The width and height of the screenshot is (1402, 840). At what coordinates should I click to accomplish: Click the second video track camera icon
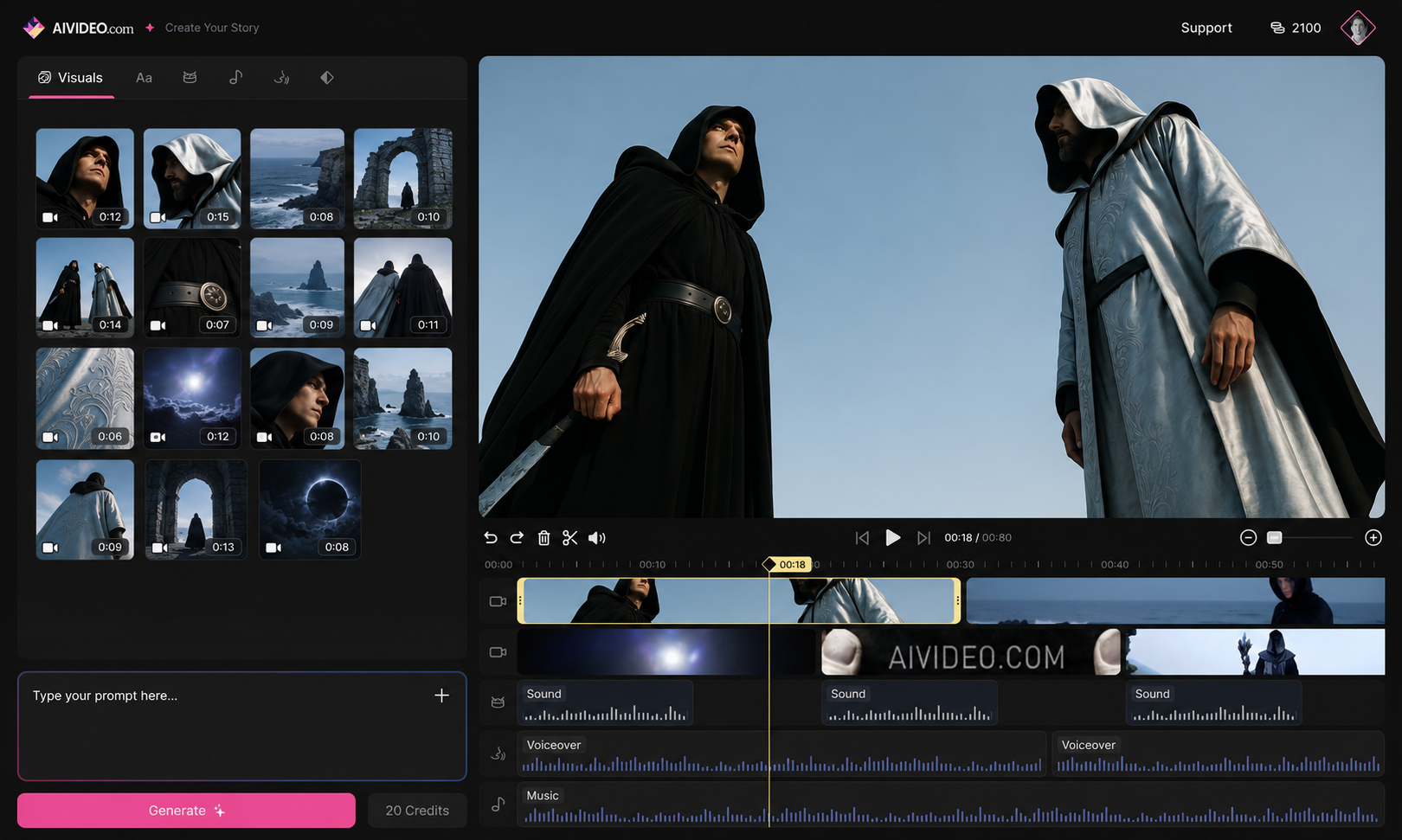(x=498, y=652)
